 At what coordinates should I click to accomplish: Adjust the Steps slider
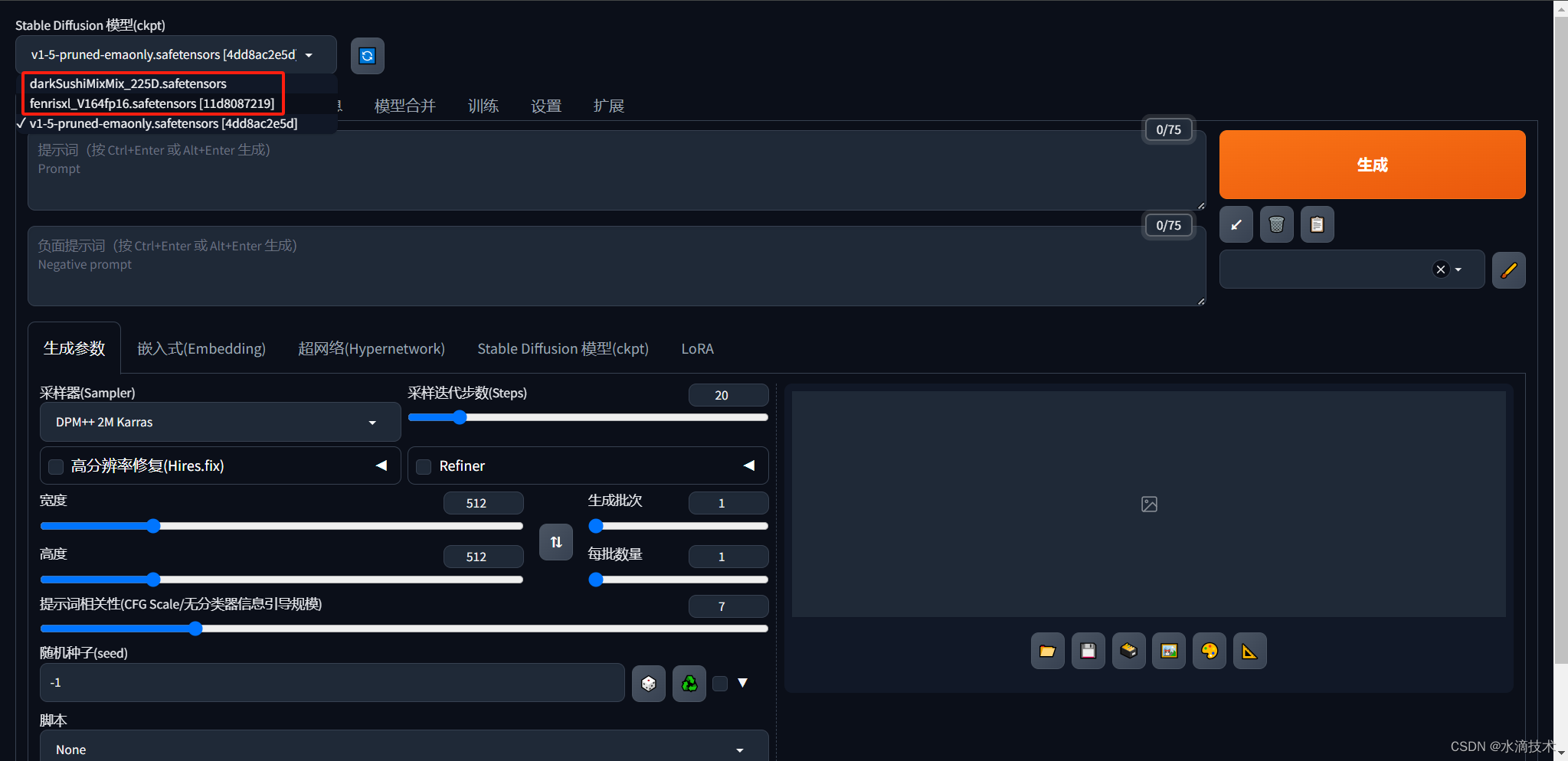point(588,417)
